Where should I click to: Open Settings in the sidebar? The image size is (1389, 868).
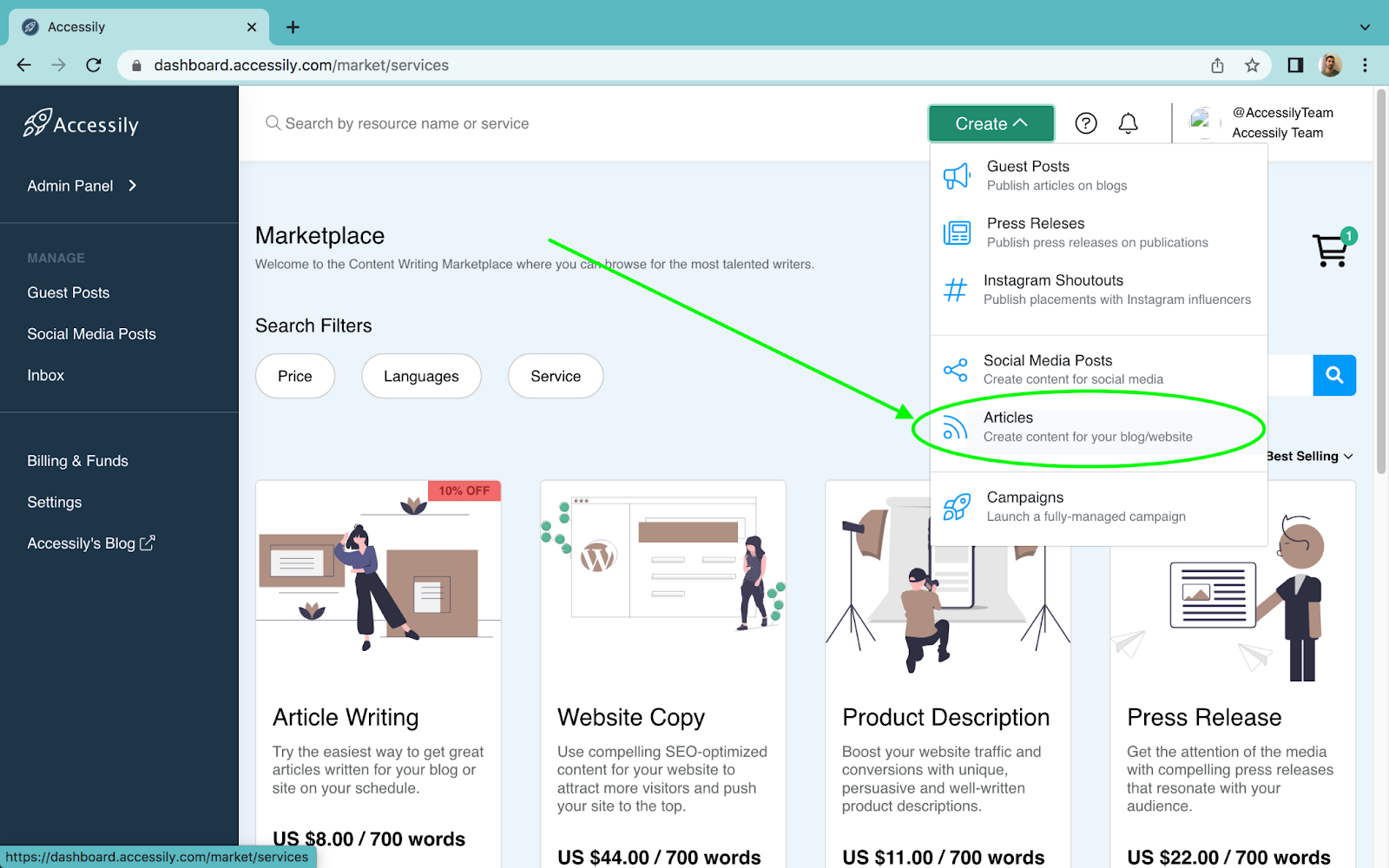click(x=55, y=503)
